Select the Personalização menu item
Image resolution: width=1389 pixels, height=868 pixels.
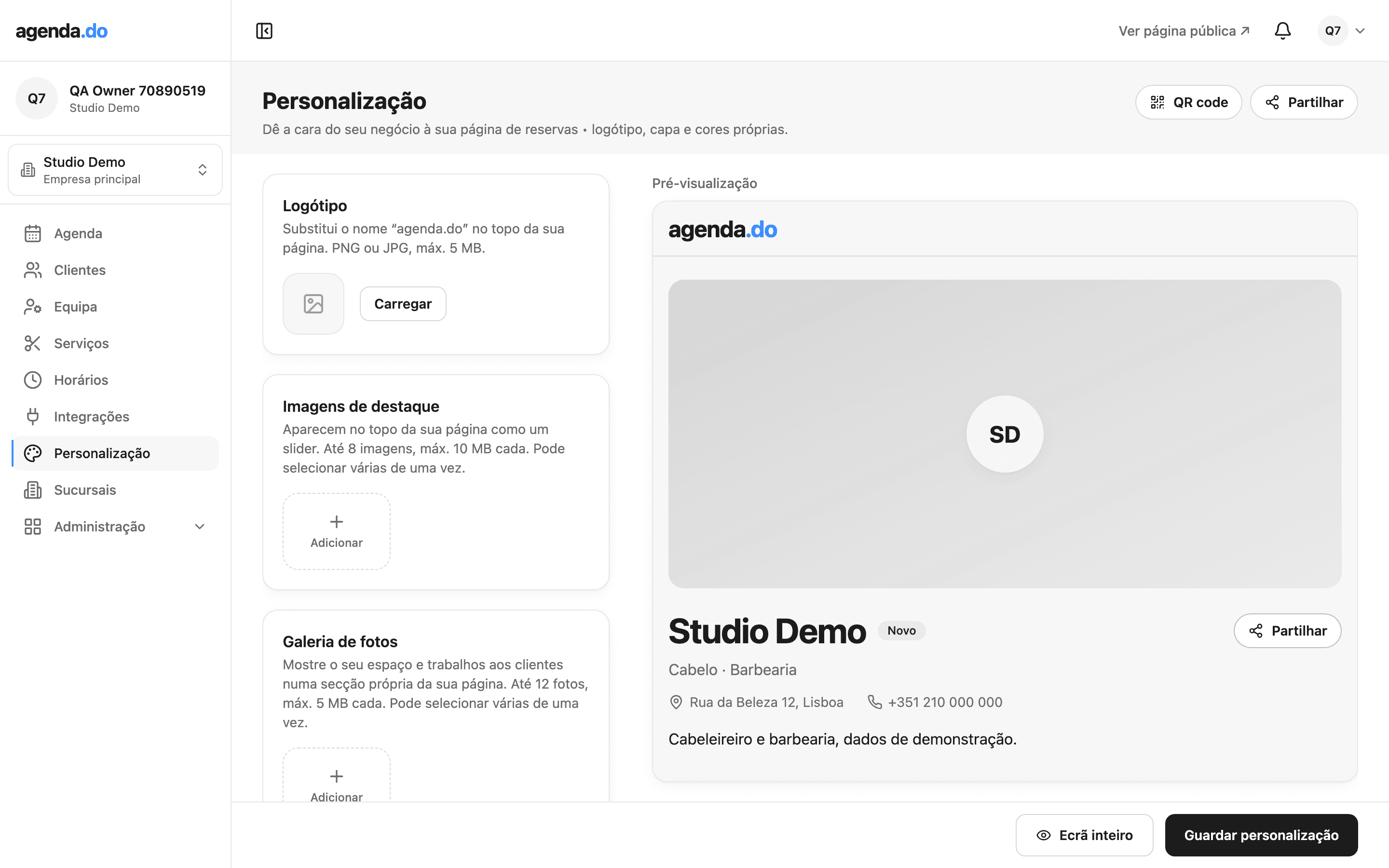point(115,453)
